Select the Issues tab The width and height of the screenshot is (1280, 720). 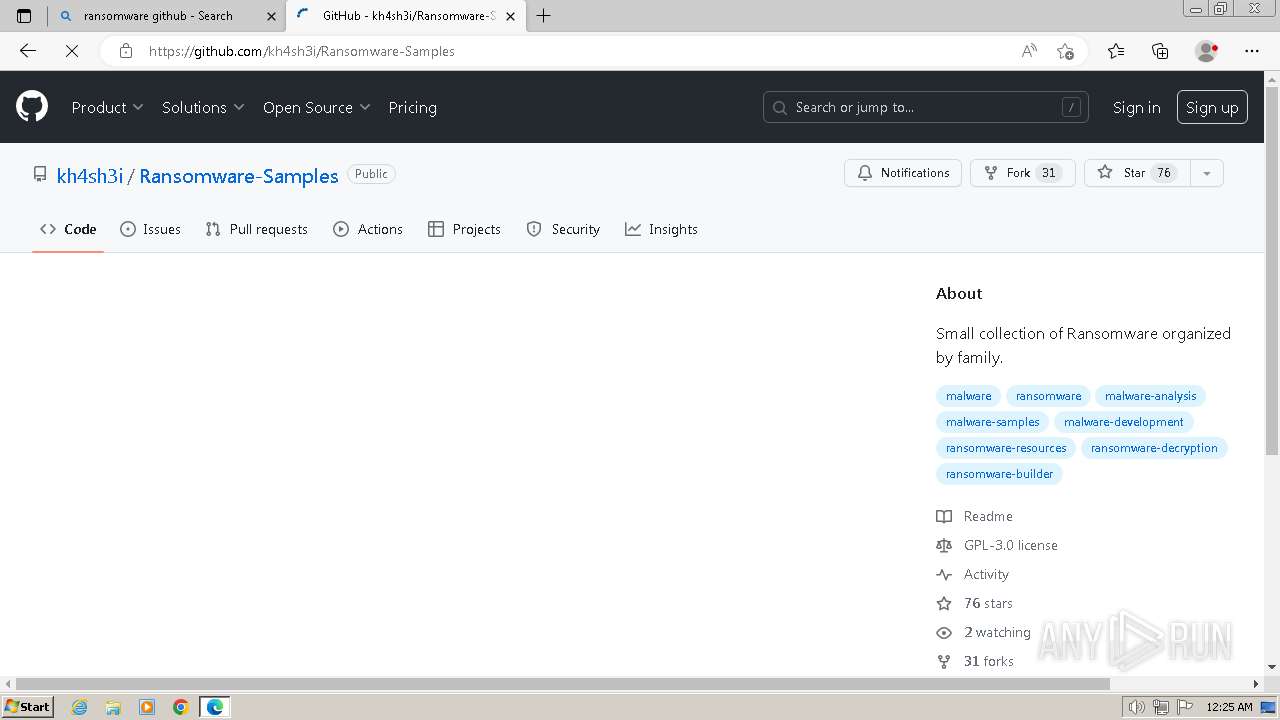click(x=150, y=229)
